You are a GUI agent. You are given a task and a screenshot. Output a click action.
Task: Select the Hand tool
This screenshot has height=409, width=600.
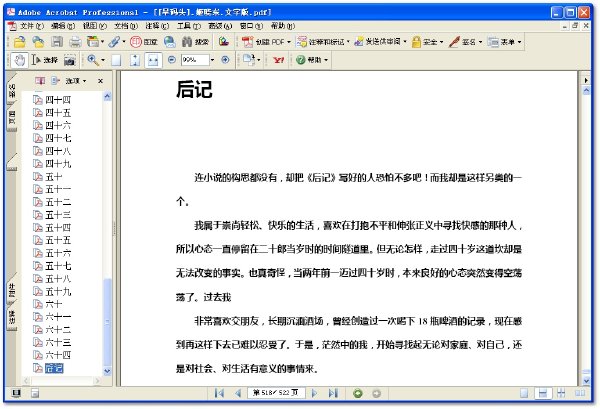(x=19, y=60)
